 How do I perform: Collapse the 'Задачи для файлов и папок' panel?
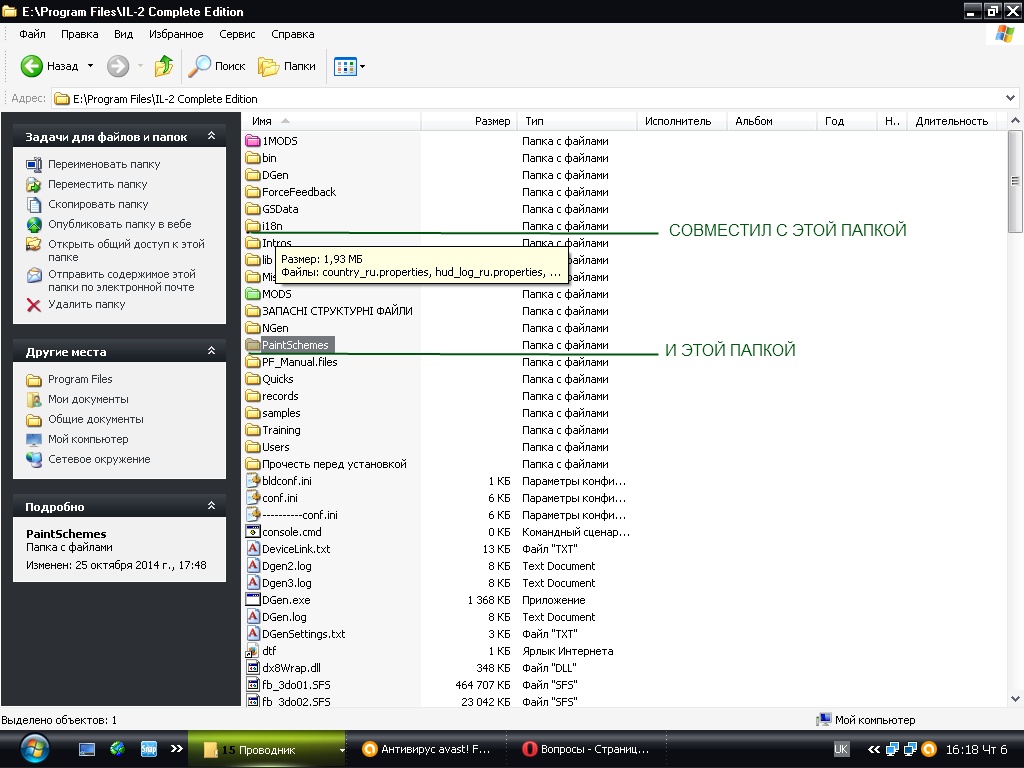tap(211, 136)
